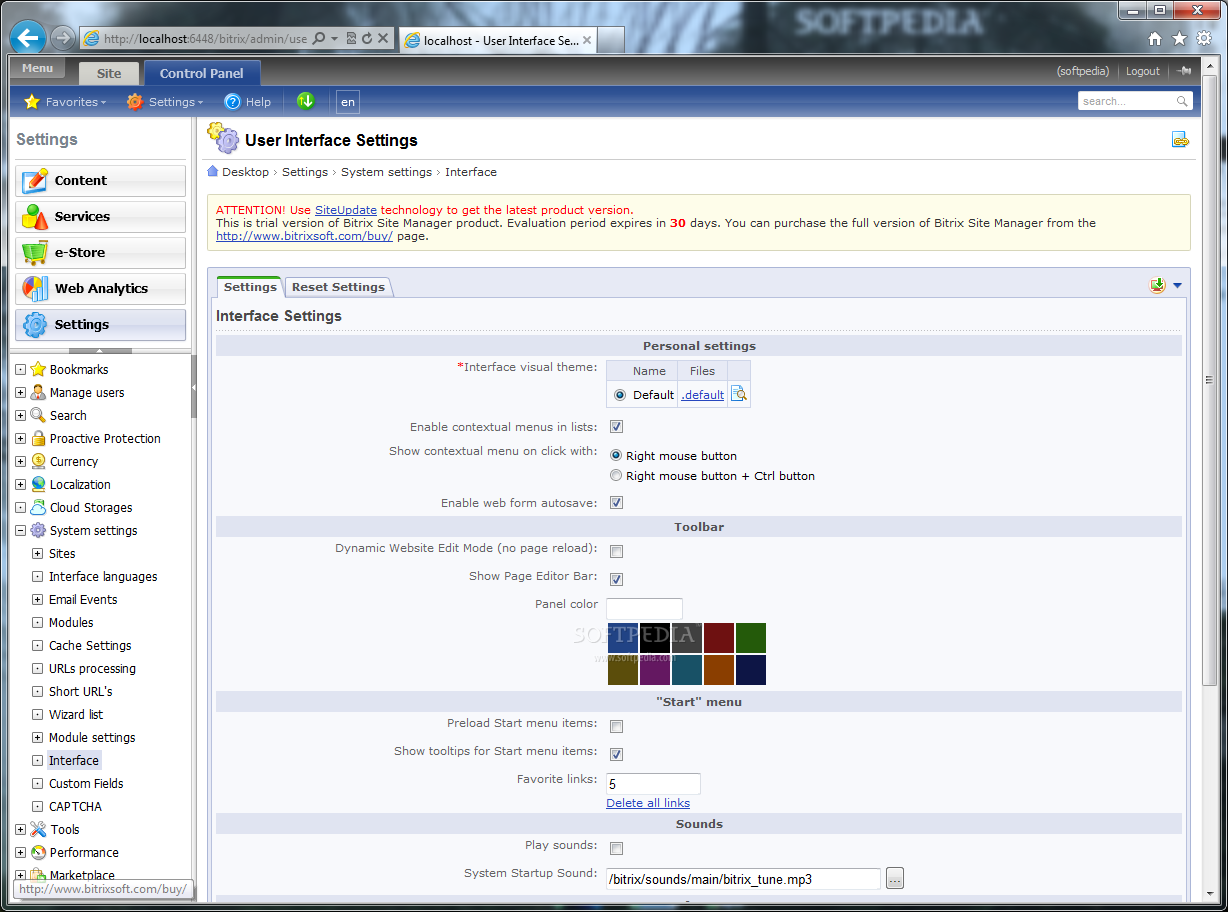Open the Services section icon
This screenshot has height=912, width=1228.
coord(35,217)
